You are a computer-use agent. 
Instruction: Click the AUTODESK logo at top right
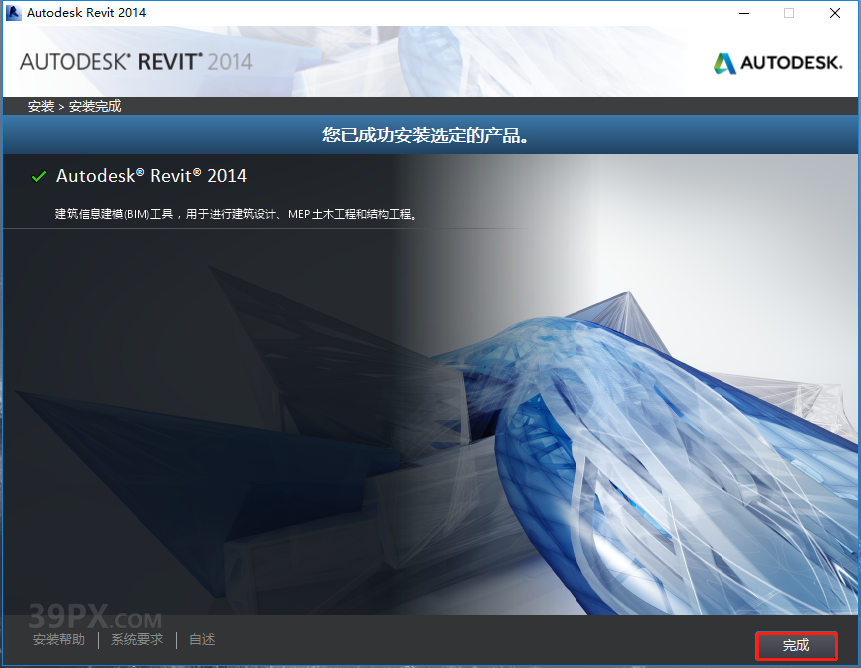[778, 61]
